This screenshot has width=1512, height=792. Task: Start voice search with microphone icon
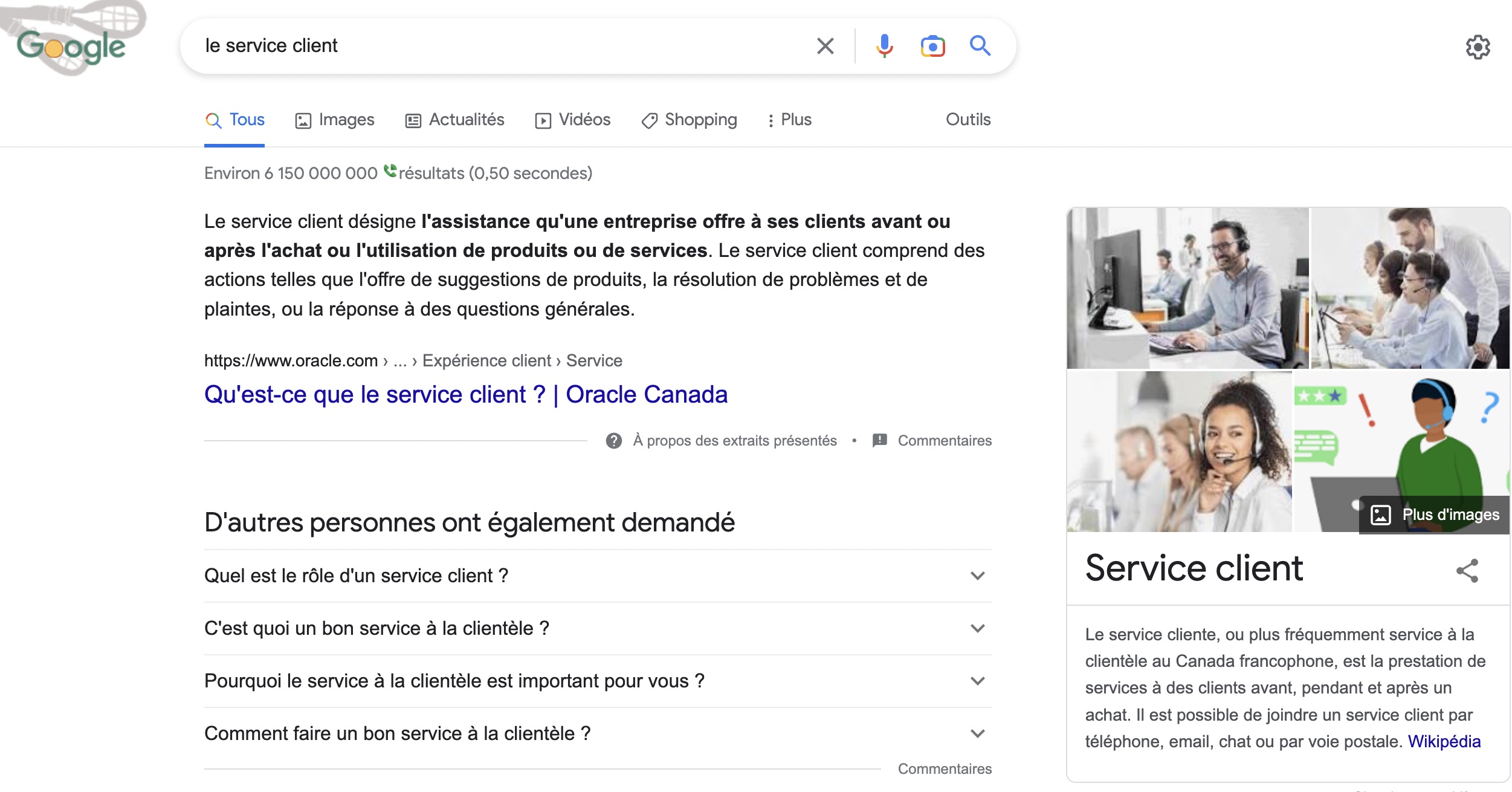(884, 46)
